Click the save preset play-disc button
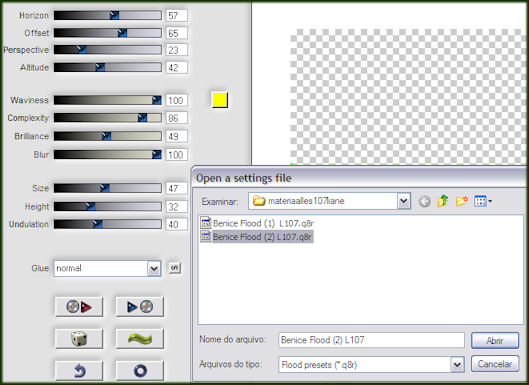This screenshot has height=385, width=529. tap(140, 307)
